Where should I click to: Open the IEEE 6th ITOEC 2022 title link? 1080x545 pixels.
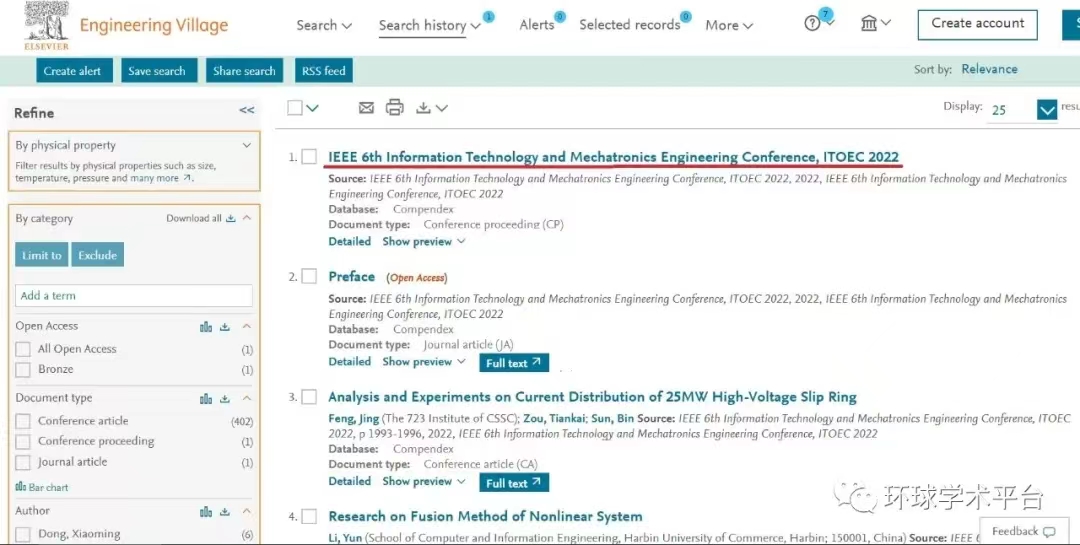[614, 157]
